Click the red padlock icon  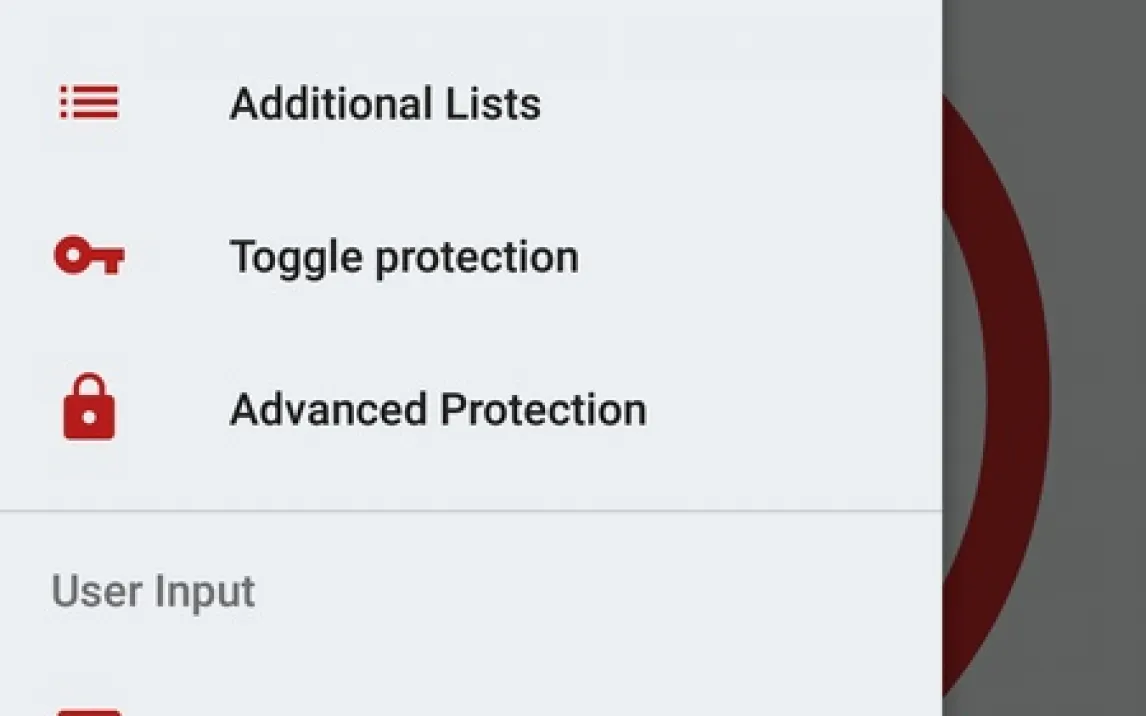pos(89,408)
